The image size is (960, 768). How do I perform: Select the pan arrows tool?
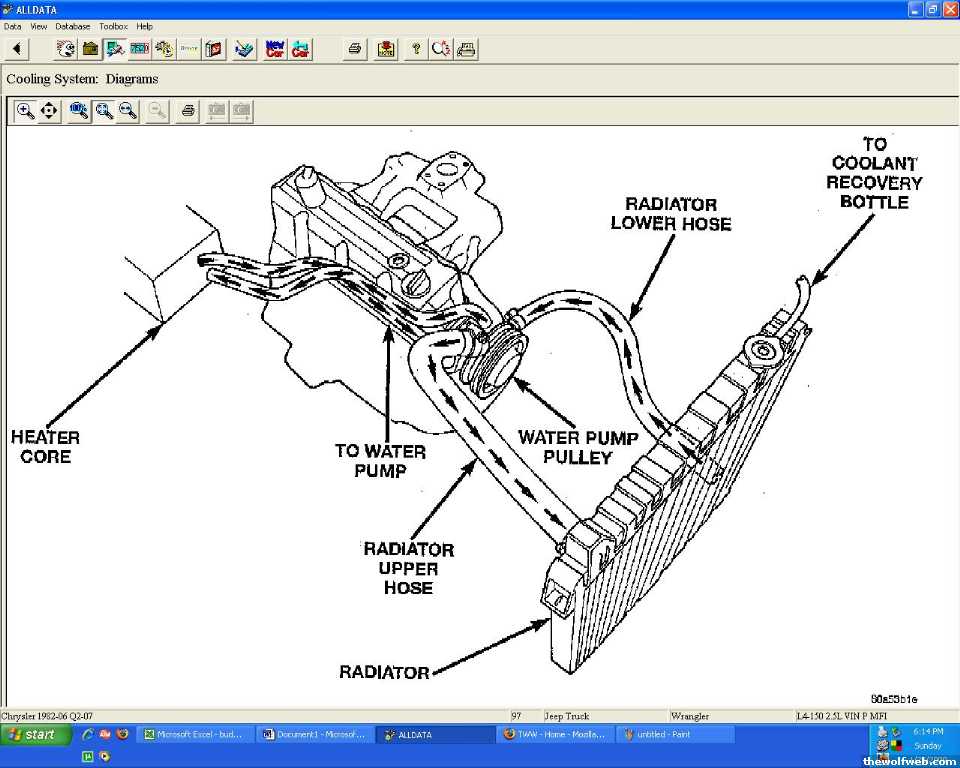[x=49, y=111]
